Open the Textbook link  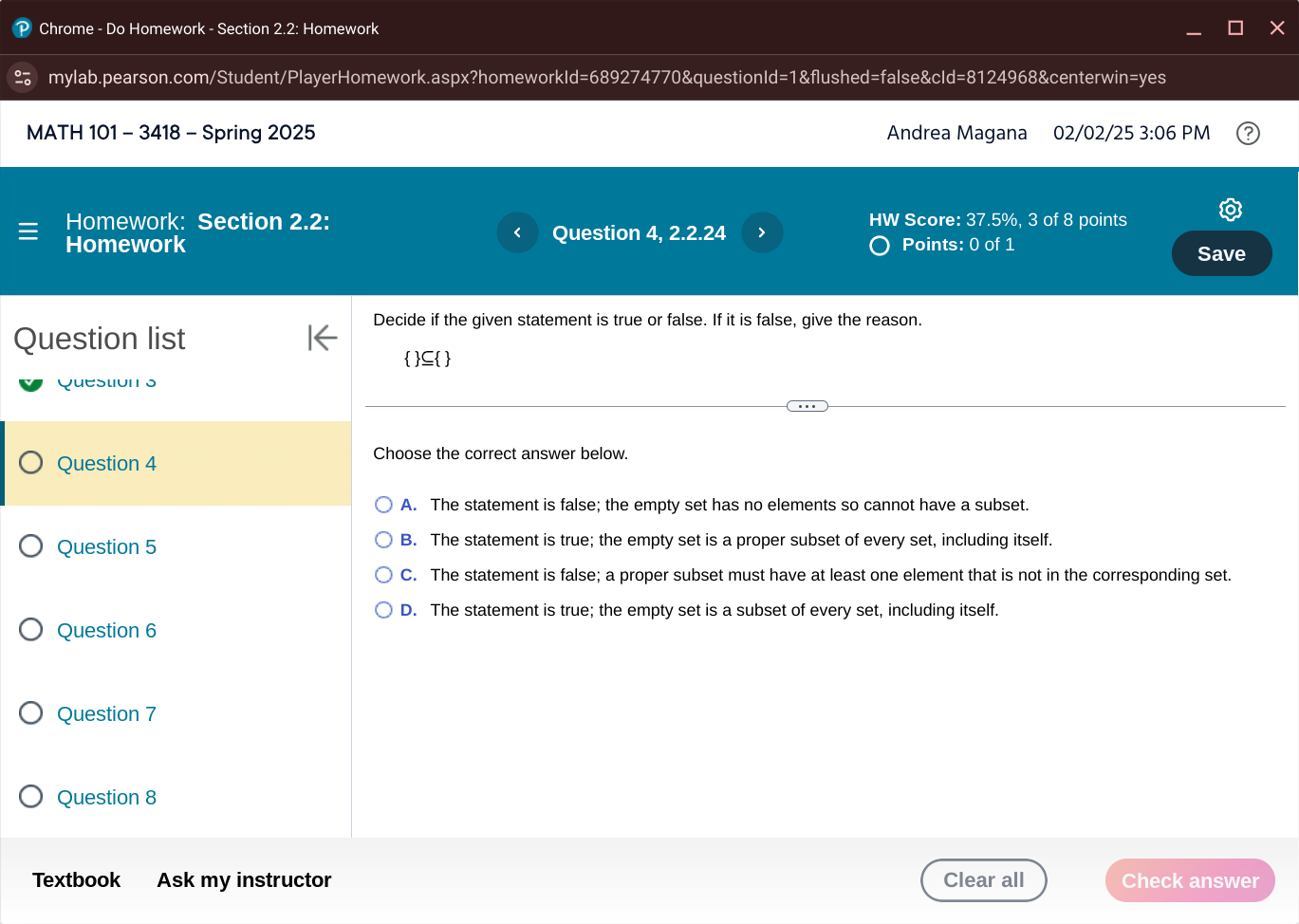point(76,879)
